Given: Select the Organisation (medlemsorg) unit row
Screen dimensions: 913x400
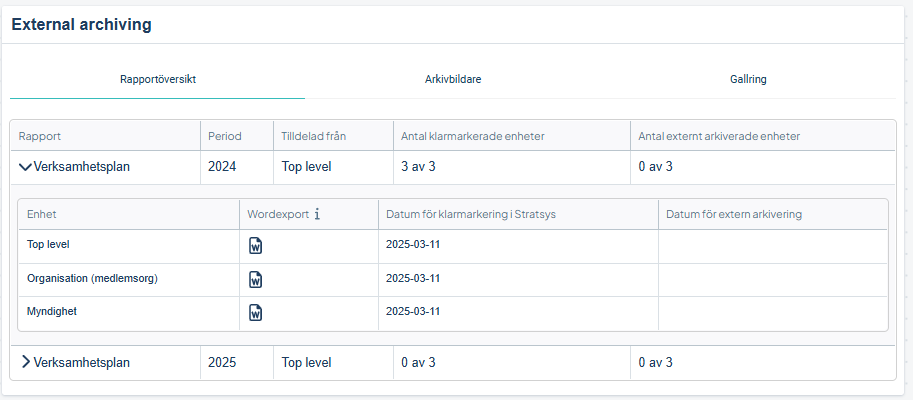Looking at the screenshot, I should pyautogui.click(x=92, y=279).
